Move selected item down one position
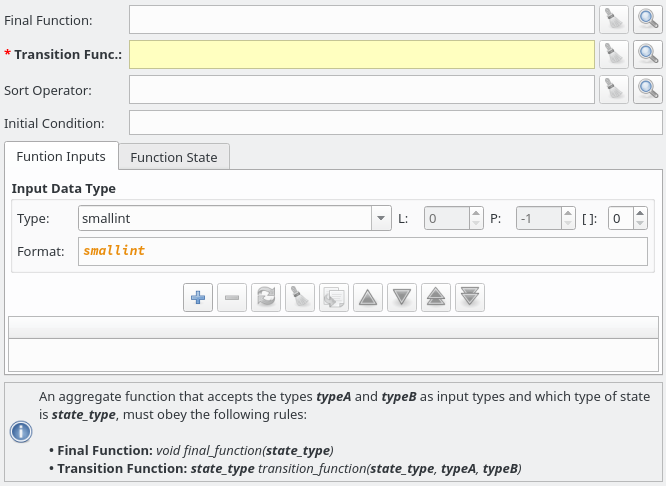 402,297
